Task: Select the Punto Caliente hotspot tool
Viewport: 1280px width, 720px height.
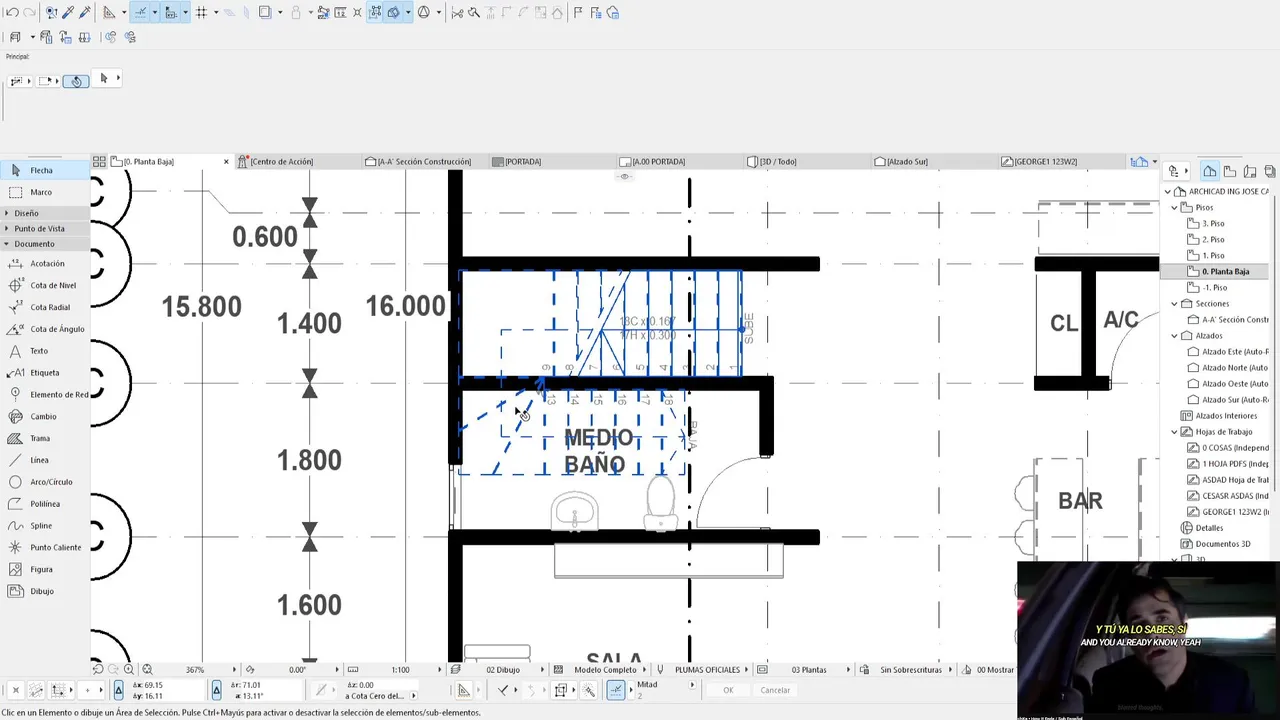Action: click(x=45, y=548)
